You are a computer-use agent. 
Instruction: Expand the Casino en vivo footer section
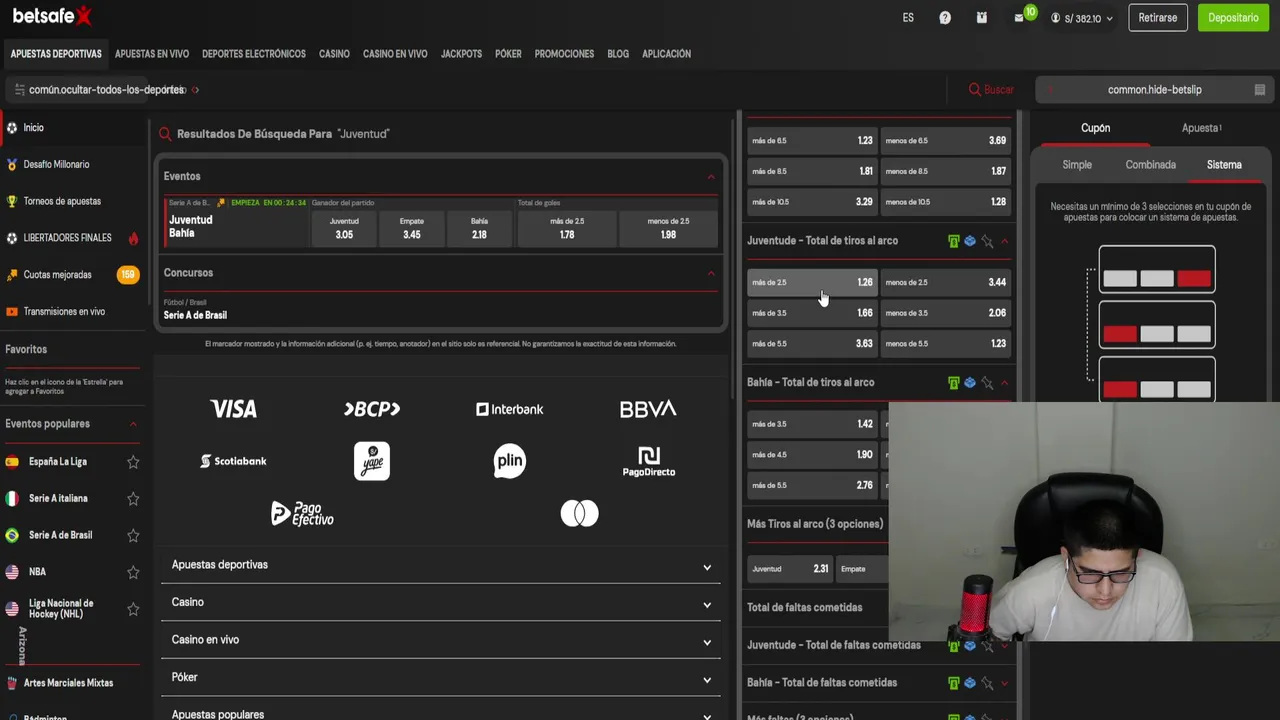(441, 640)
